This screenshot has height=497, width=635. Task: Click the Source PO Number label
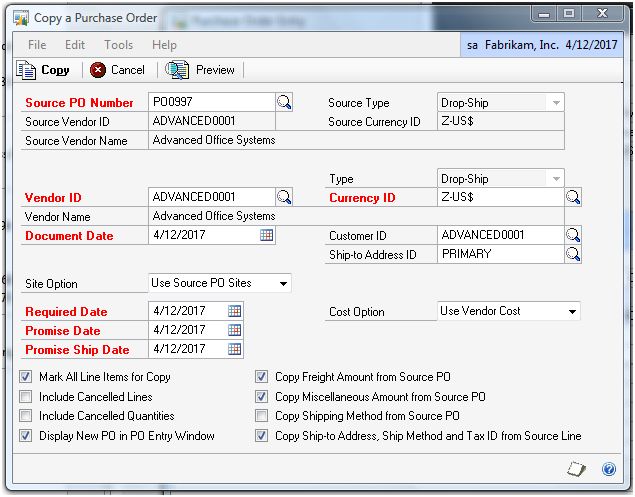click(79, 103)
